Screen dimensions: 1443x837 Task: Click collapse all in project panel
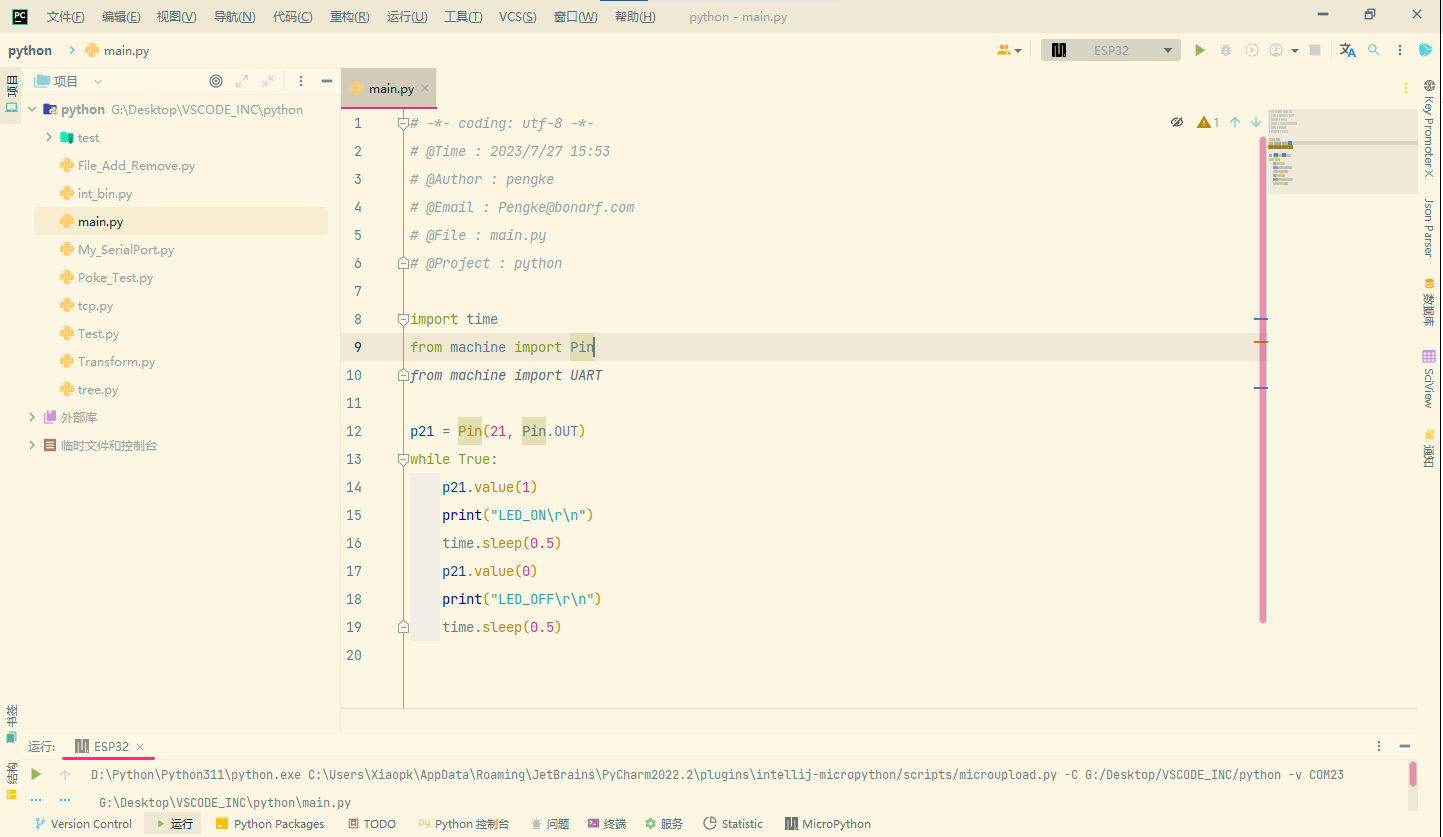click(268, 81)
